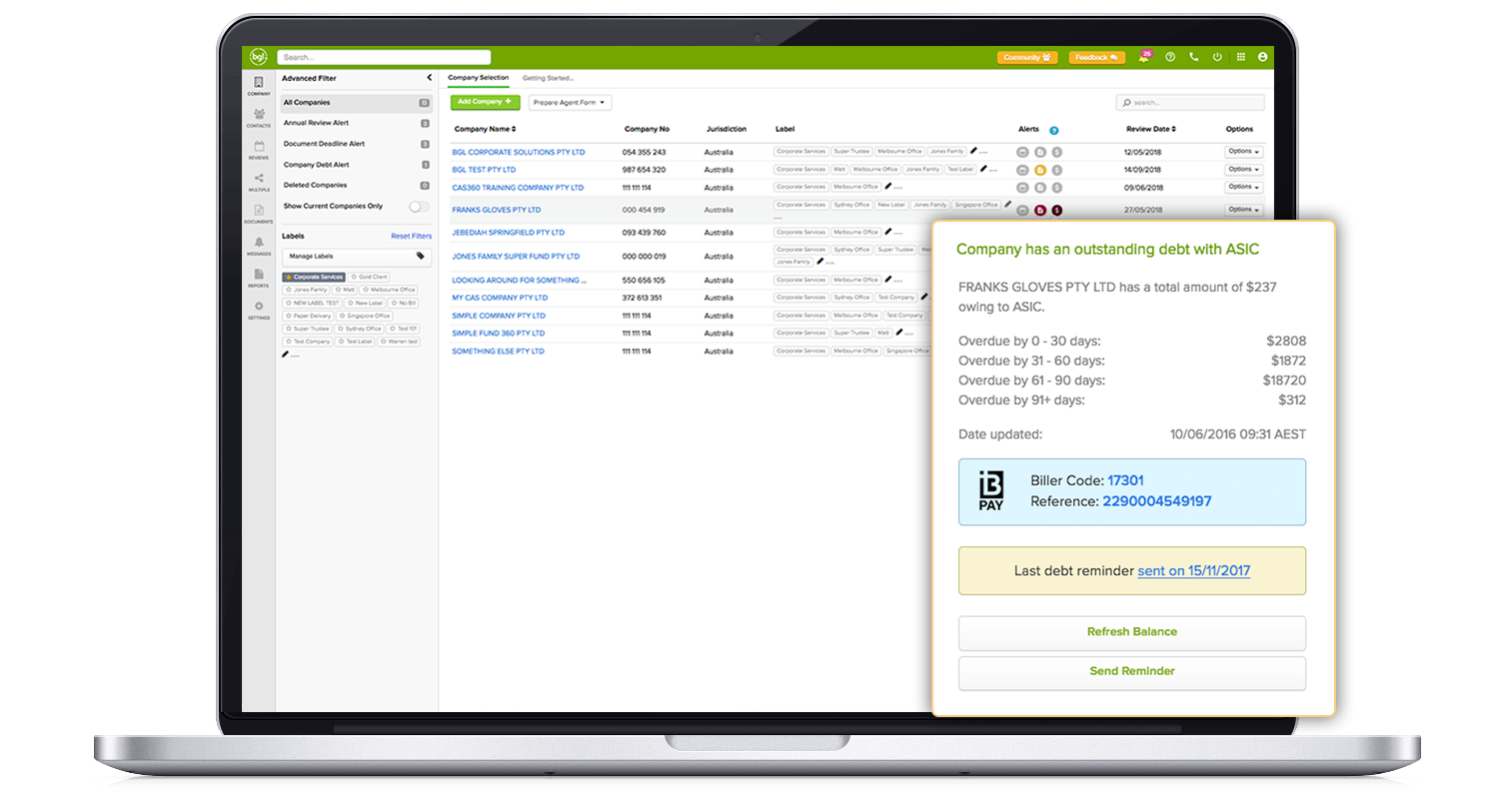Toggle the Gold Client label star filter
Image resolution: width=1512 pixels, height=791 pixels.
(x=369, y=277)
